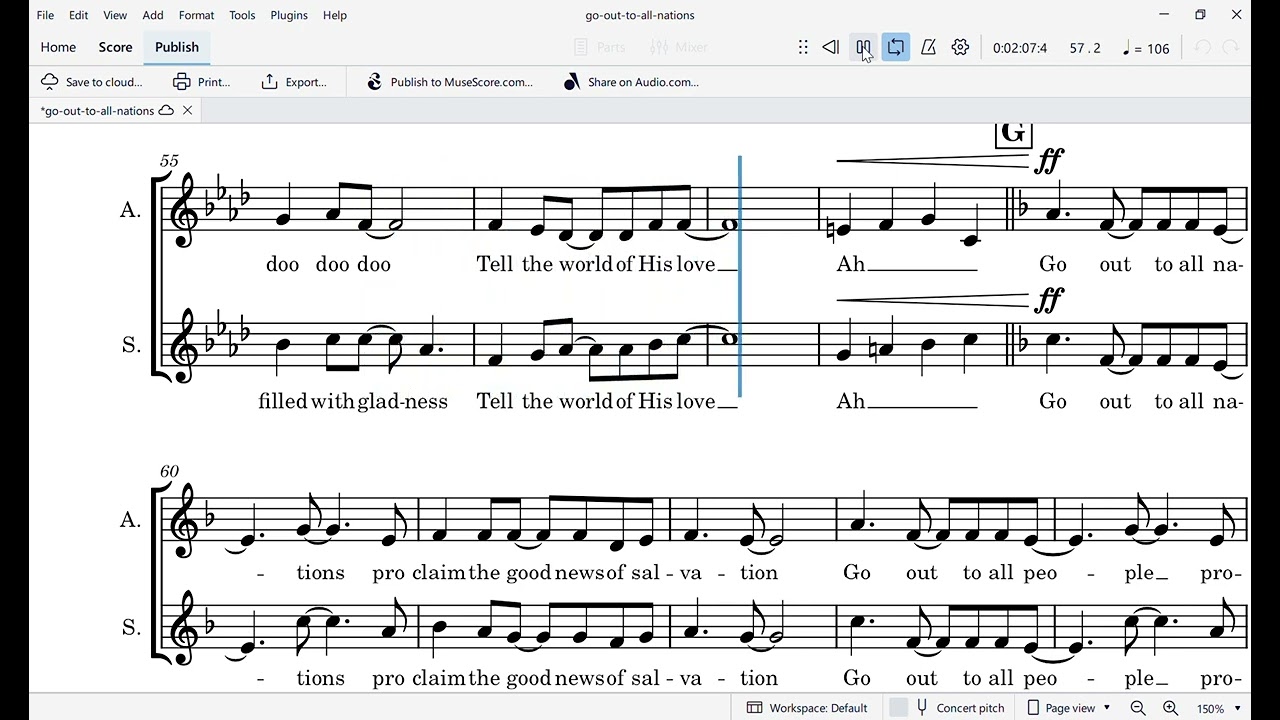The height and width of the screenshot is (720, 1280).
Task: Click the Concert pitch tuning fork icon
Action: (922, 708)
